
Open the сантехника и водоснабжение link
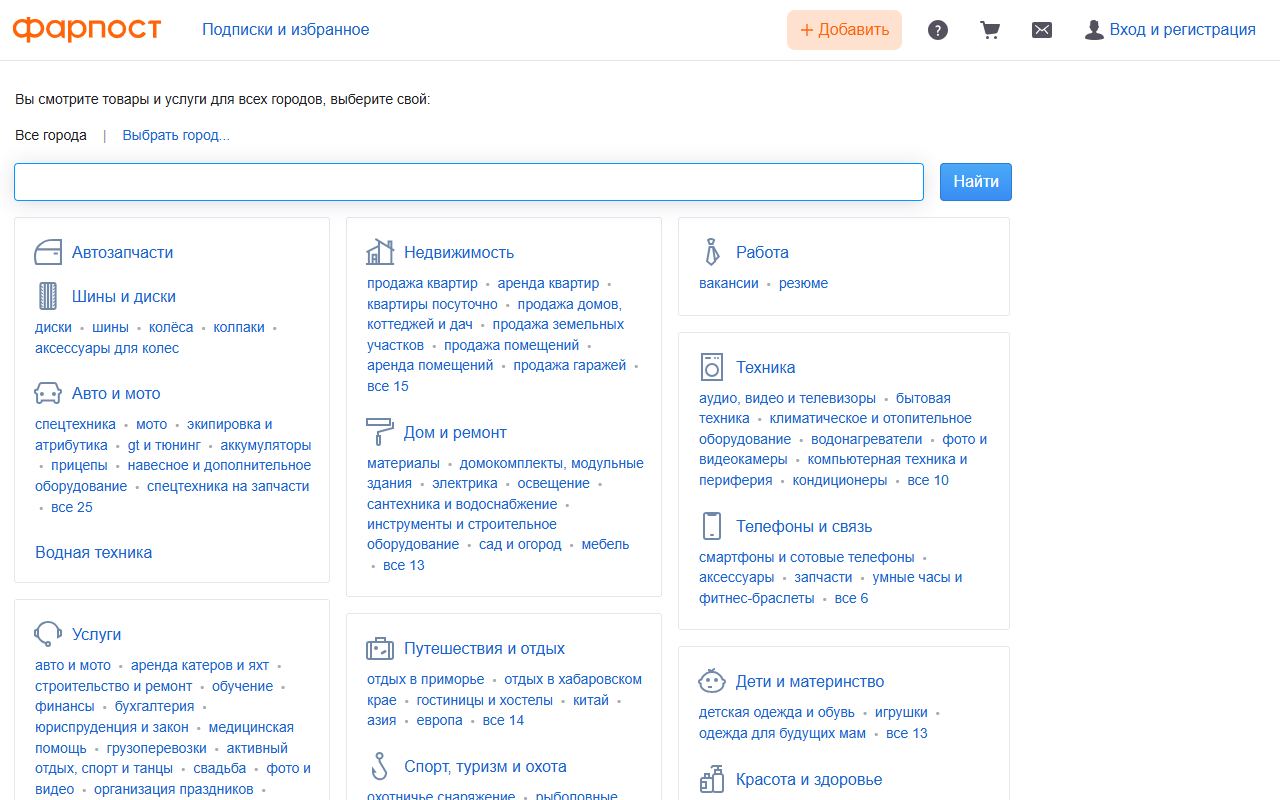click(x=462, y=504)
